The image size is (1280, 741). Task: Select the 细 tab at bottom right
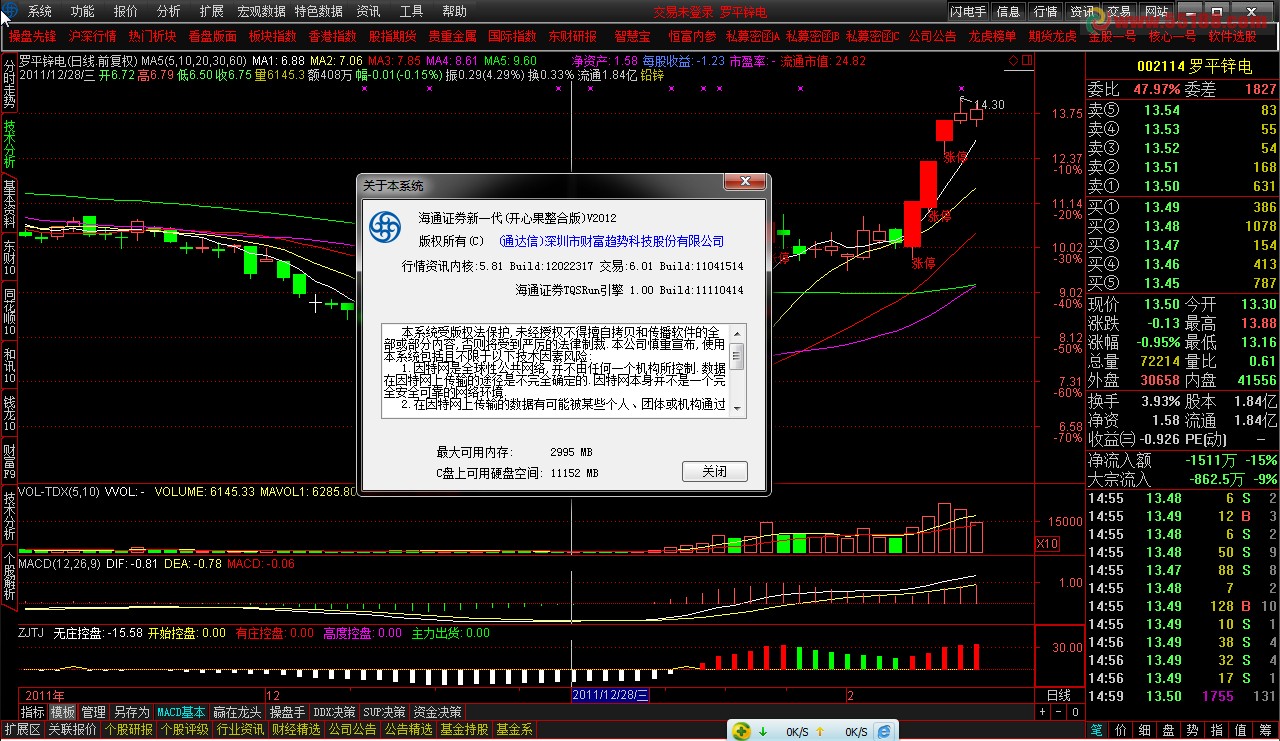tap(1145, 731)
